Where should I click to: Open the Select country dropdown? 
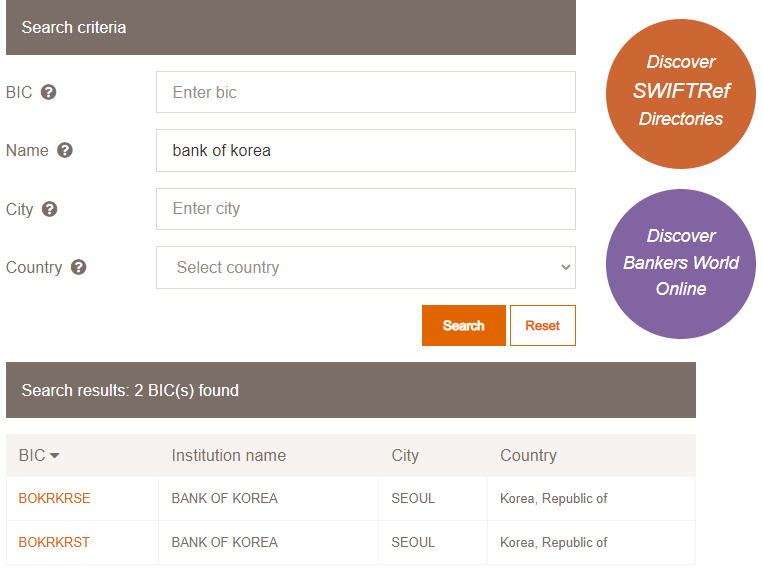click(x=365, y=267)
